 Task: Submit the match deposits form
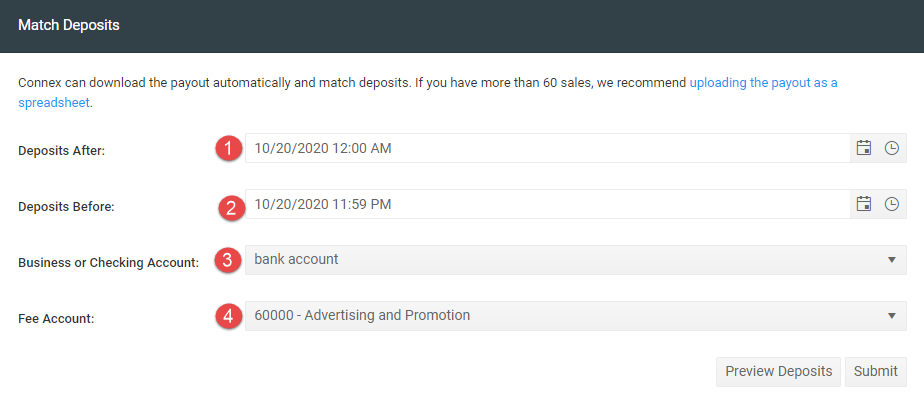[x=876, y=372]
